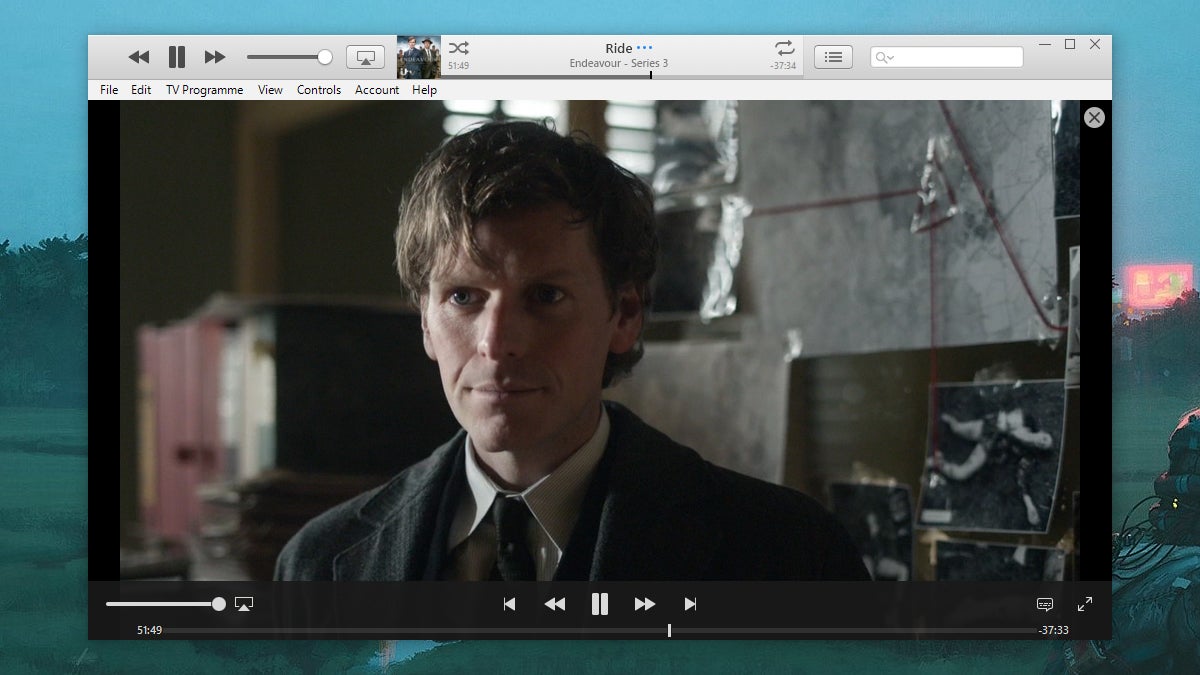Close the video overlay with the X button
The width and height of the screenshot is (1200, 675).
(x=1094, y=117)
